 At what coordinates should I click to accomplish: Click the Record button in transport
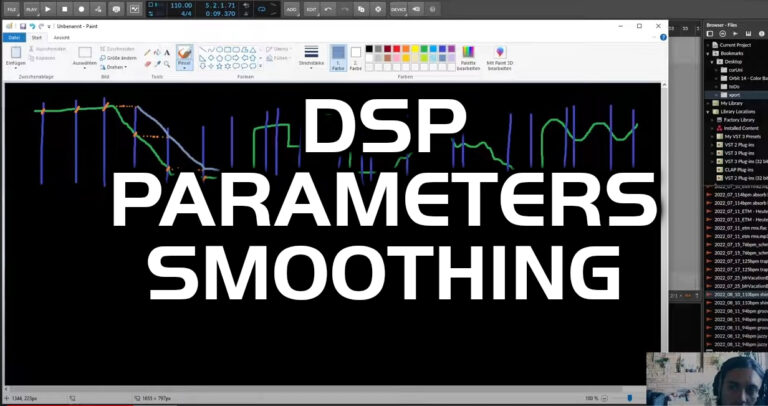tap(81, 8)
